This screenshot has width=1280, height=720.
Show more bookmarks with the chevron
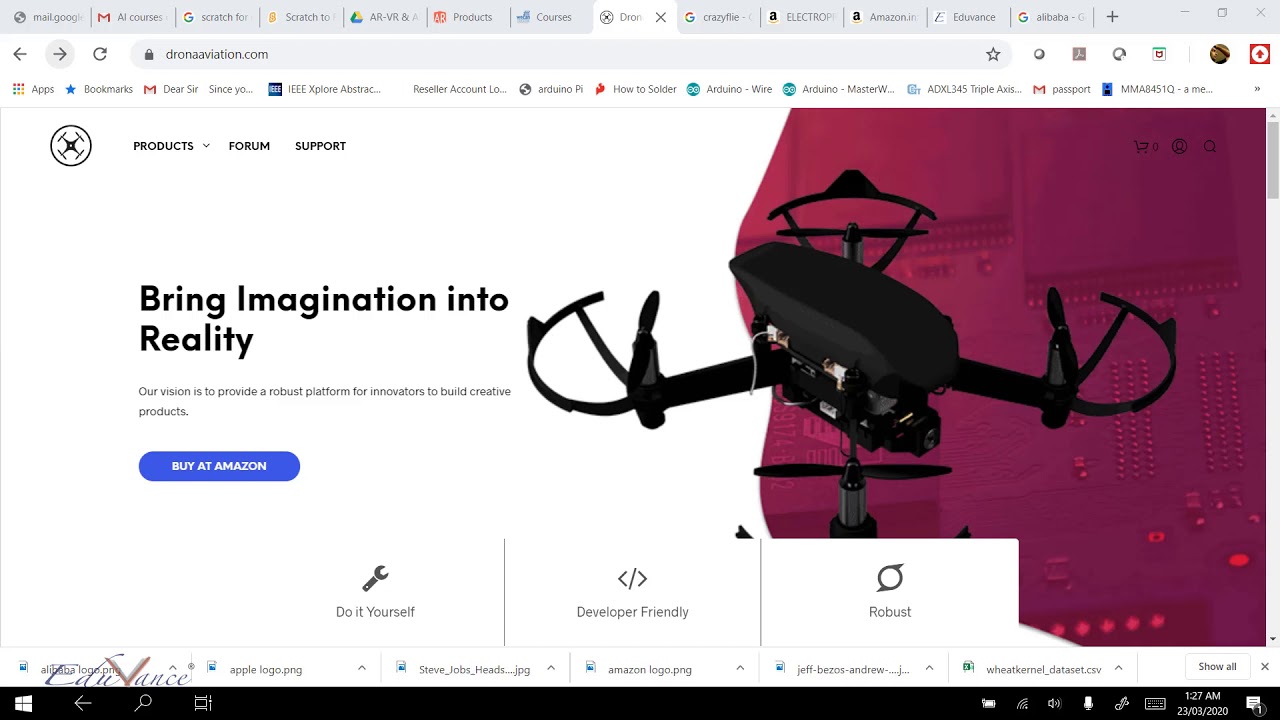pos(1257,89)
